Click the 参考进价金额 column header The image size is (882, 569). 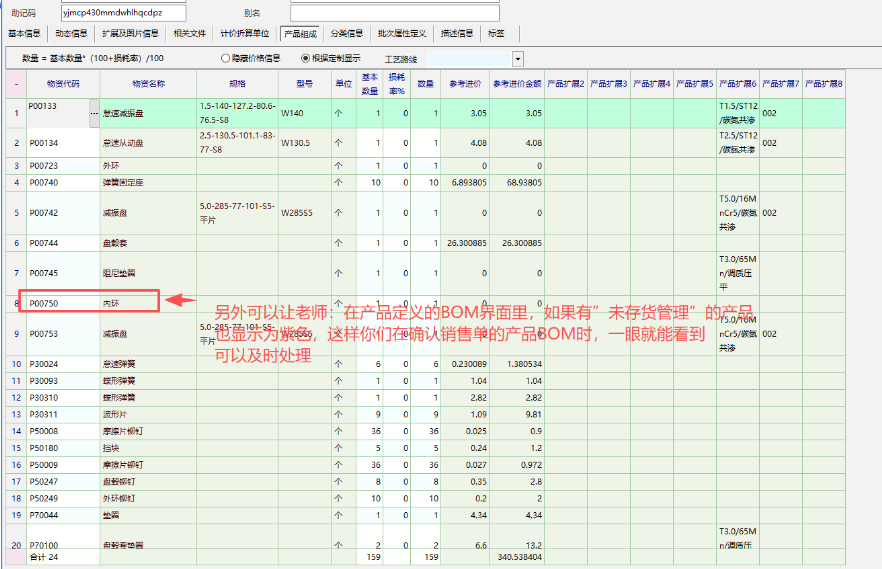coord(516,83)
